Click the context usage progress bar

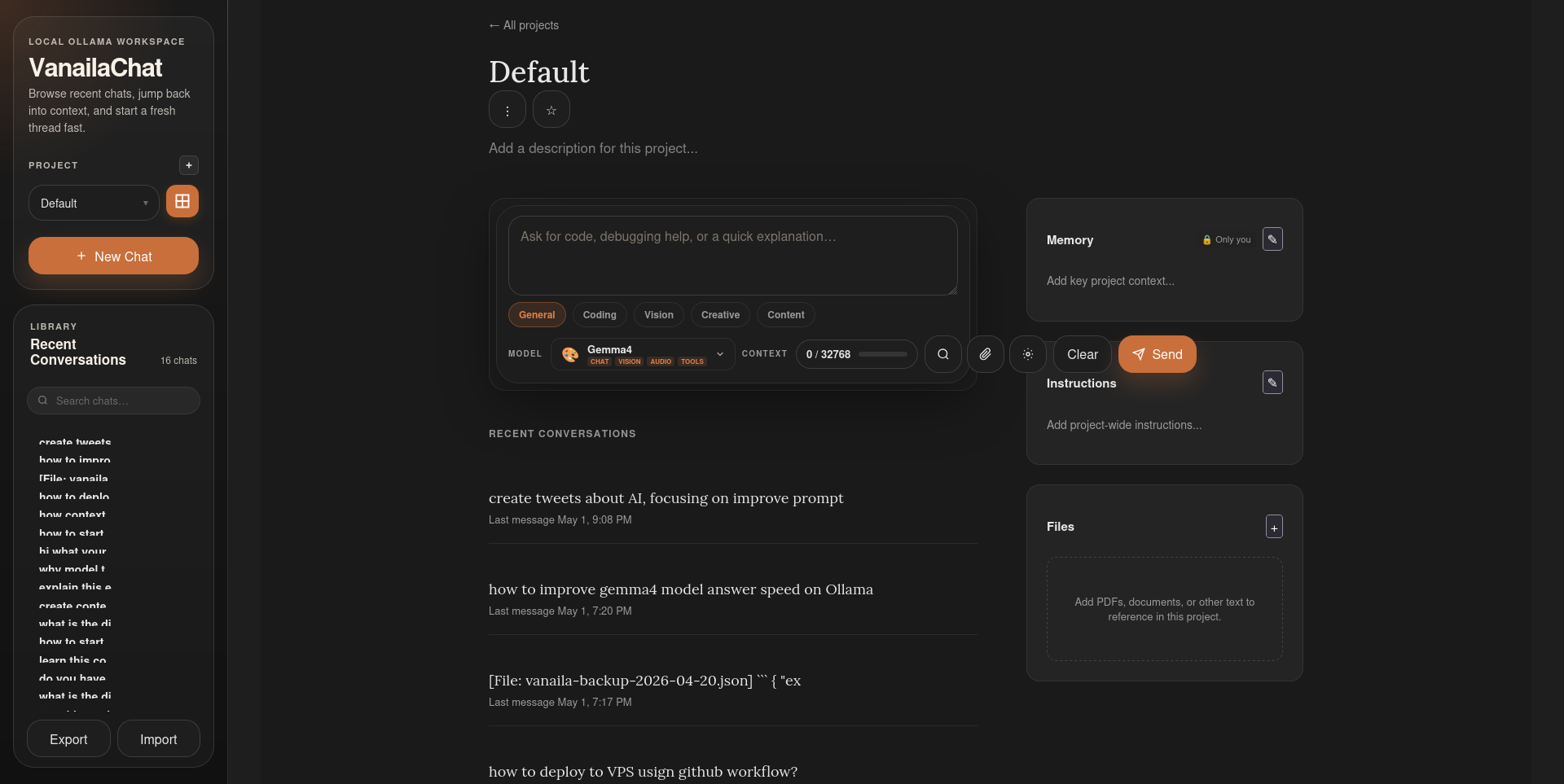[883, 354]
